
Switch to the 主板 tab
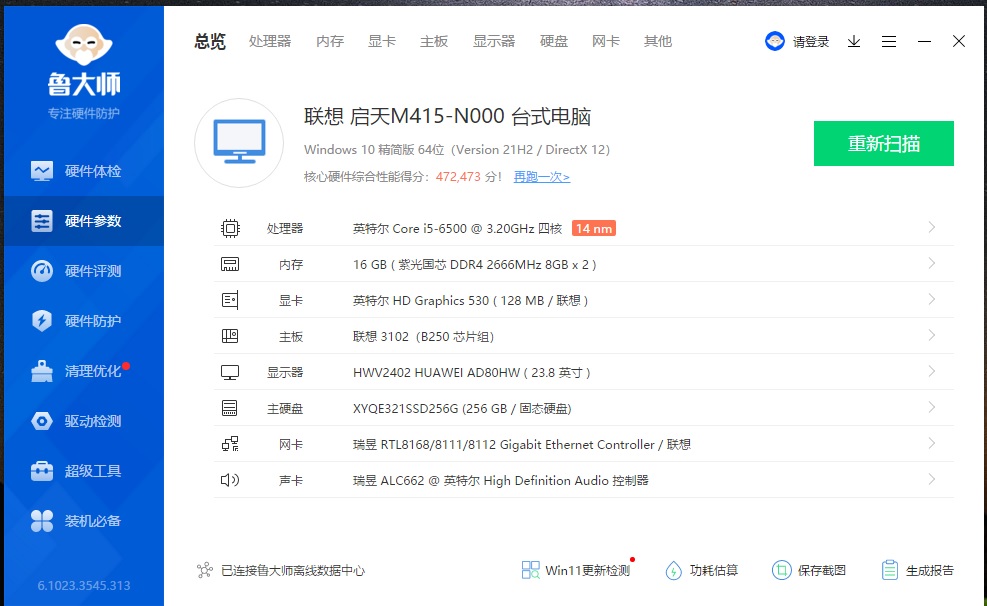tap(434, 42)
